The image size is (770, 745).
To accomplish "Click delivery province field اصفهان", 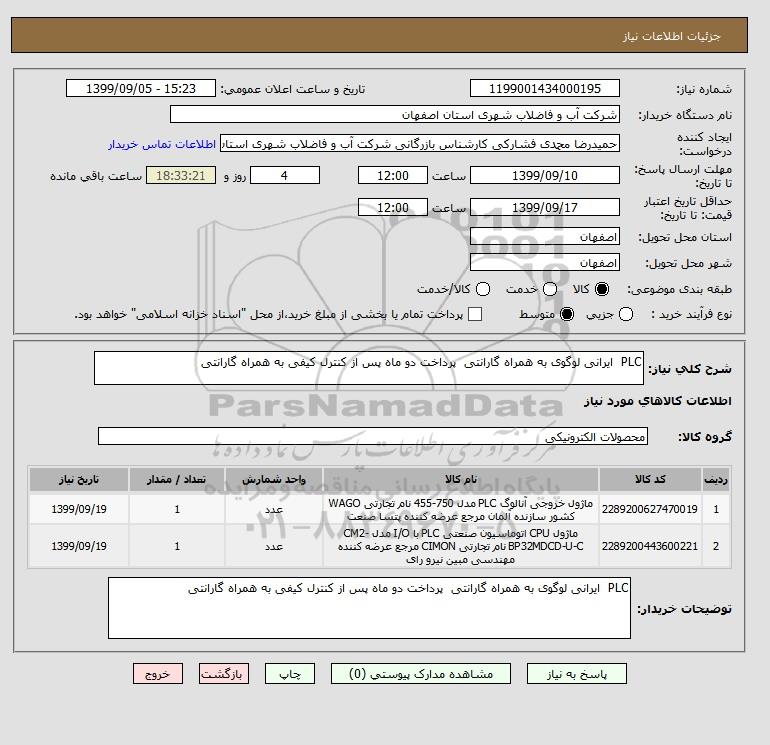I will 545,237.
